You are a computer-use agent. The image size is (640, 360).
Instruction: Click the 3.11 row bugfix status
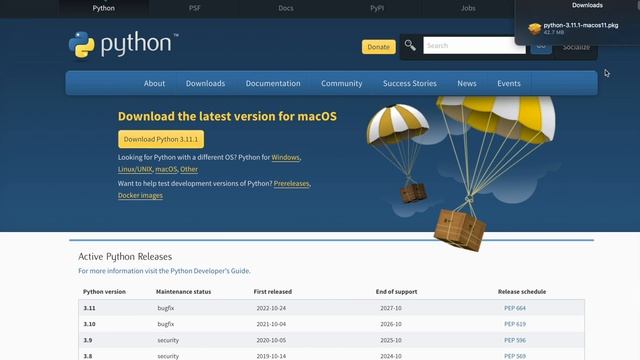[x=166, y=308]
